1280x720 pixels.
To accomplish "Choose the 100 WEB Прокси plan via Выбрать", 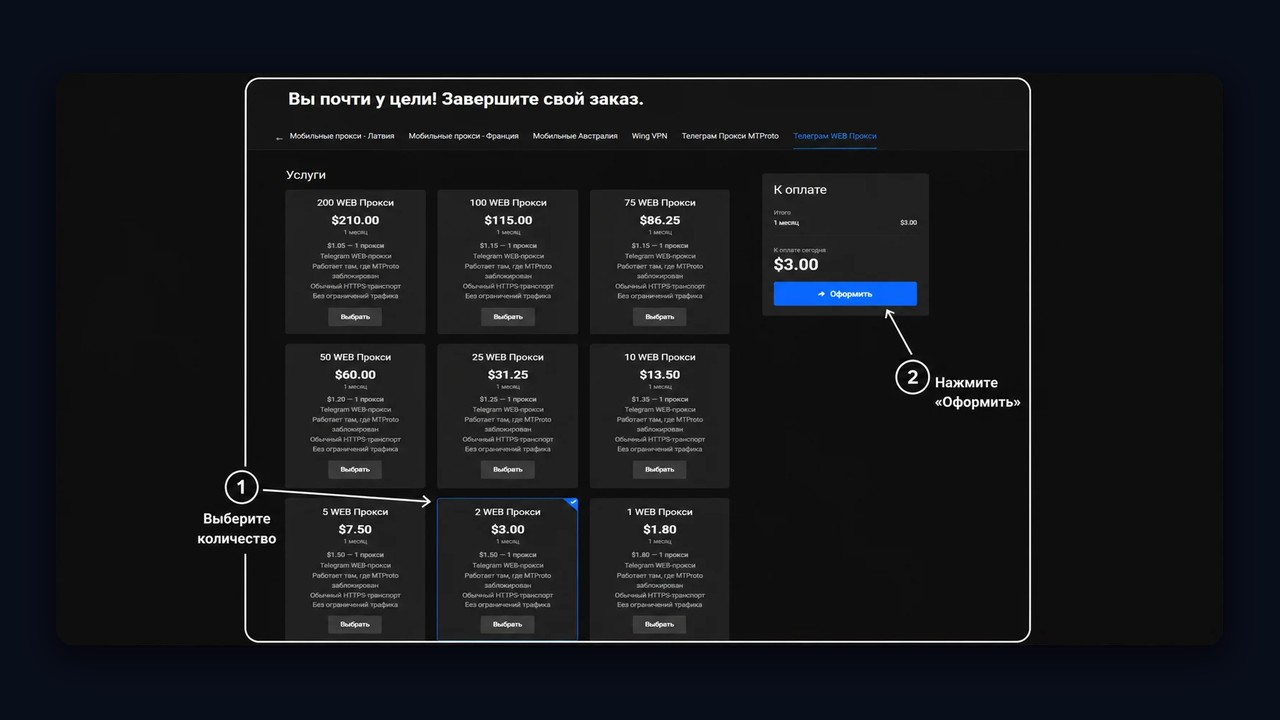I will 507,317.
